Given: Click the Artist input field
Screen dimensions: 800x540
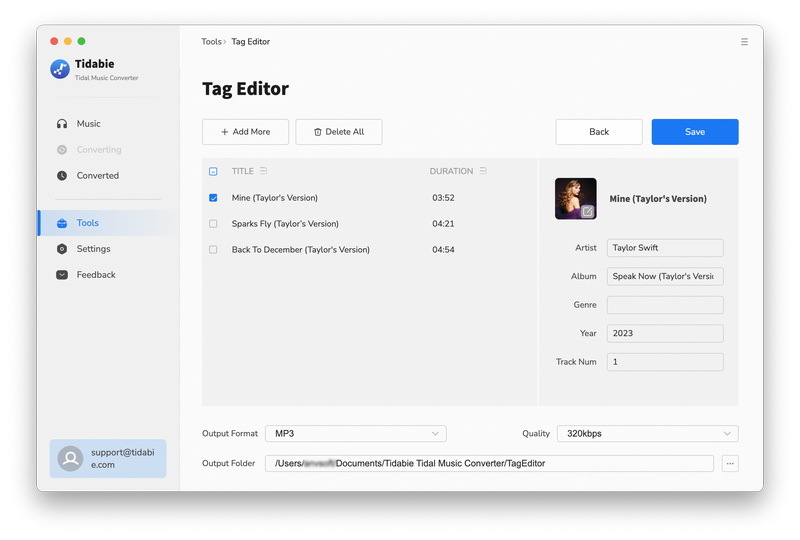Looking at the screenshot, I should (665, 248).
